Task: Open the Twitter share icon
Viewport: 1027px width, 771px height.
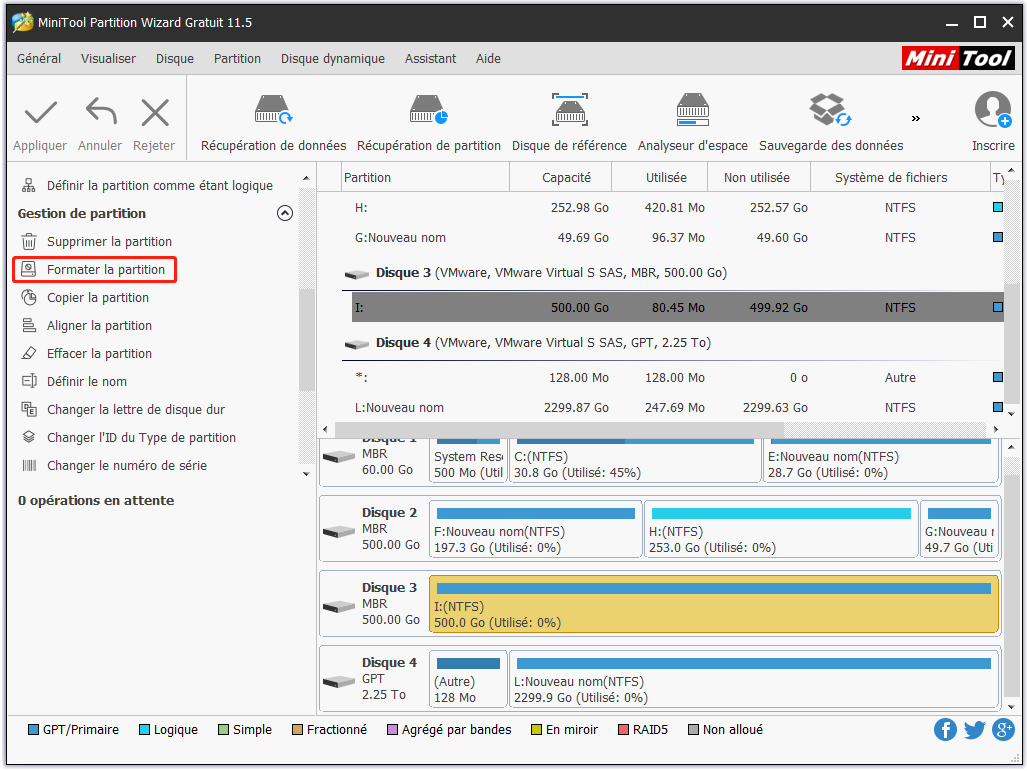Action: [975, 730]
